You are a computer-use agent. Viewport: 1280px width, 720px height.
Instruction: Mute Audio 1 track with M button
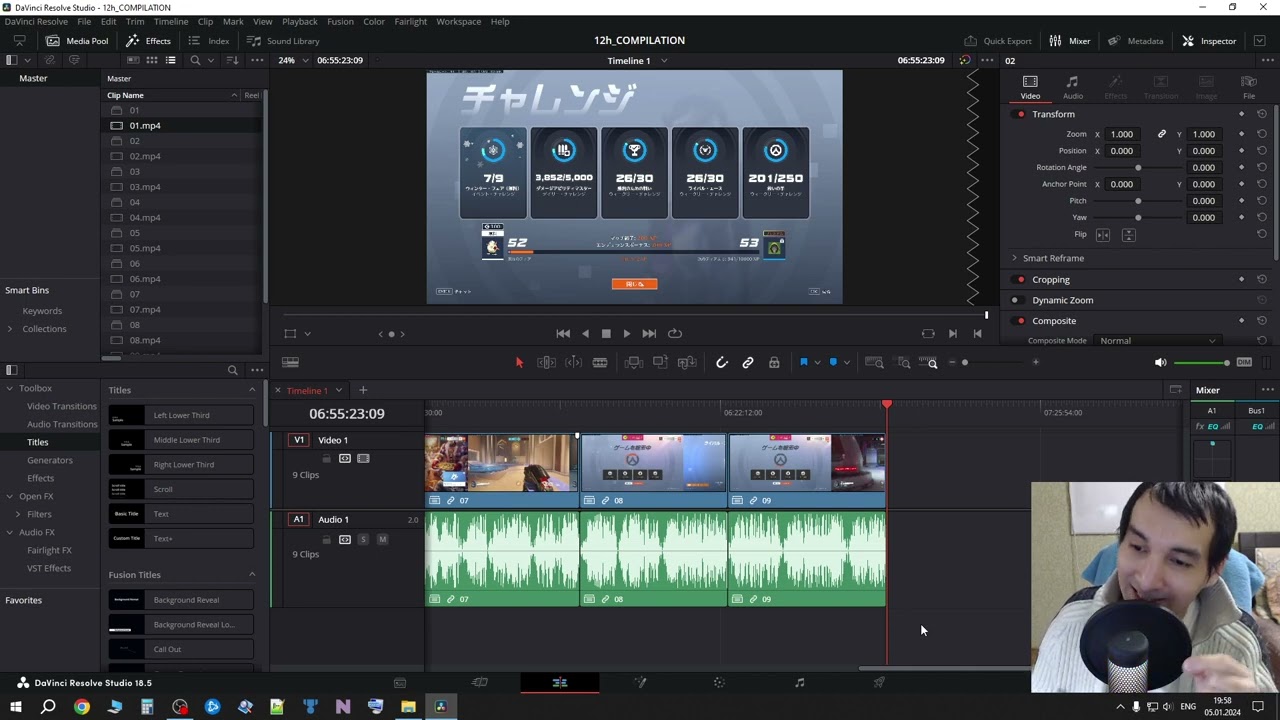(382, 540)
